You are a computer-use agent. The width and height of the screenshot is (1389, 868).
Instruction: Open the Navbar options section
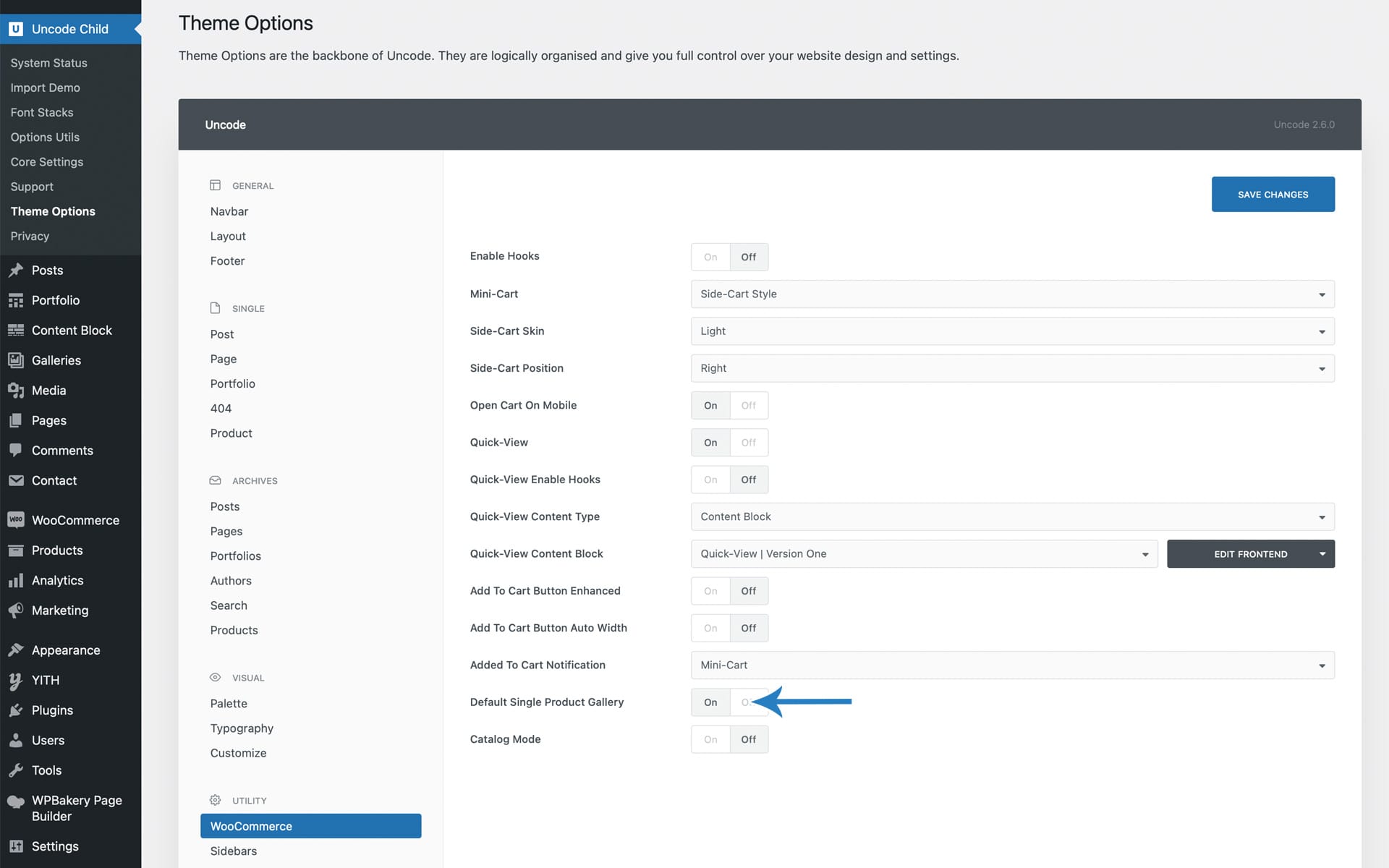(x=229, y=211)
